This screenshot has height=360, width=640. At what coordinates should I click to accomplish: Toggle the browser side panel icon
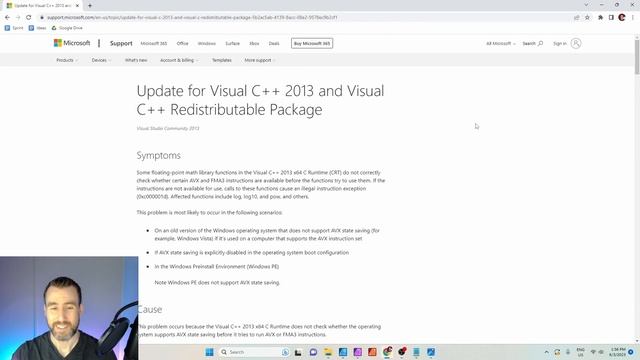[611, 18]
